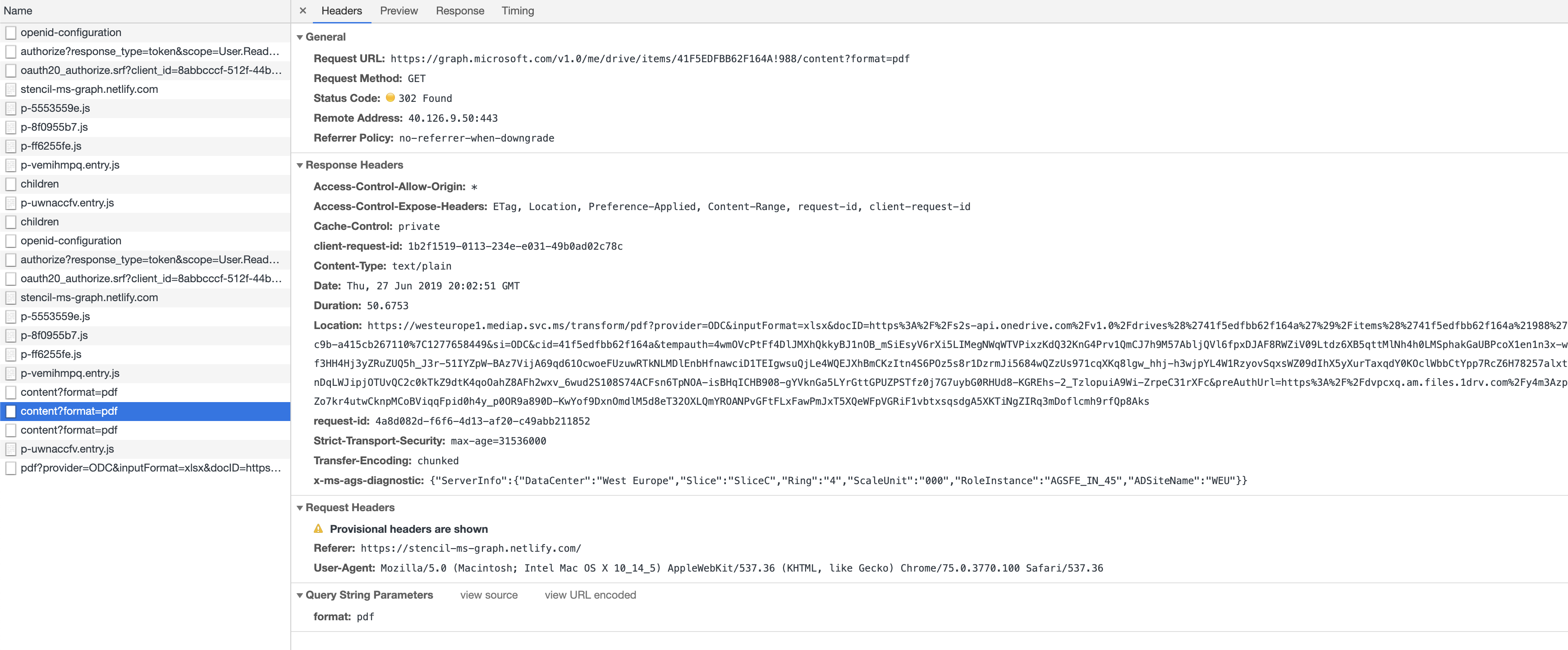
Task: Collapse the Query String Parameters section
Action: (x=299, y=595)
